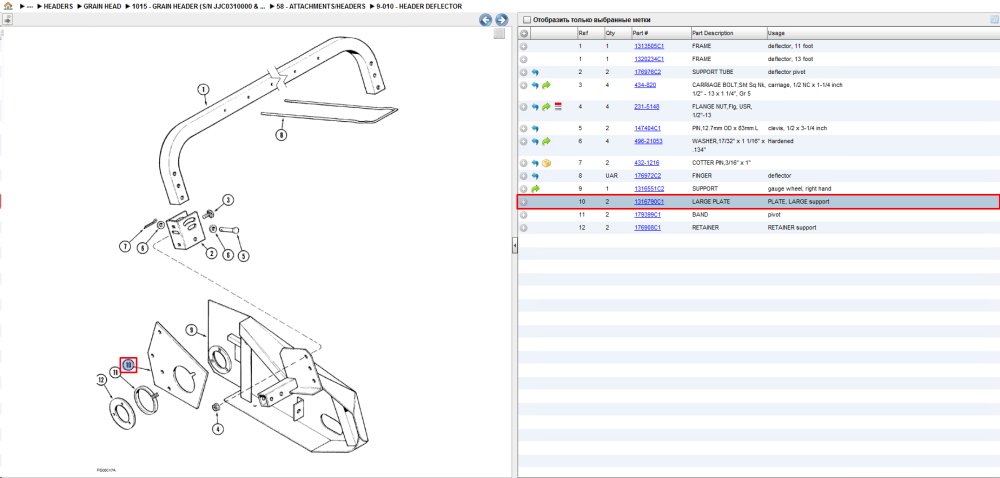Open part number link 434-820
The image size is (1000, 478).
[x=645, y=85]
